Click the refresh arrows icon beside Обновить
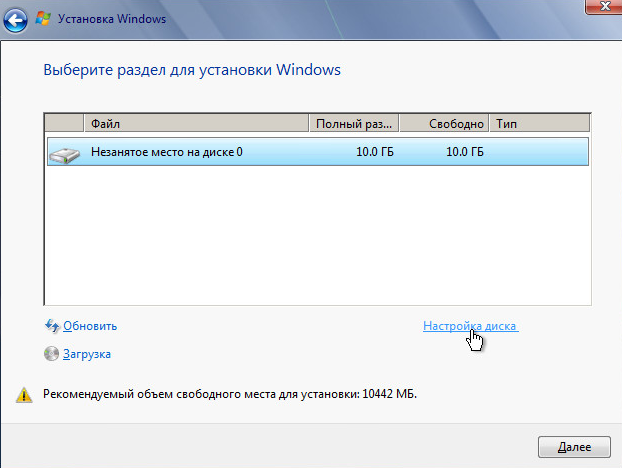Screen dimensions: 622x468 coord(52,326)
